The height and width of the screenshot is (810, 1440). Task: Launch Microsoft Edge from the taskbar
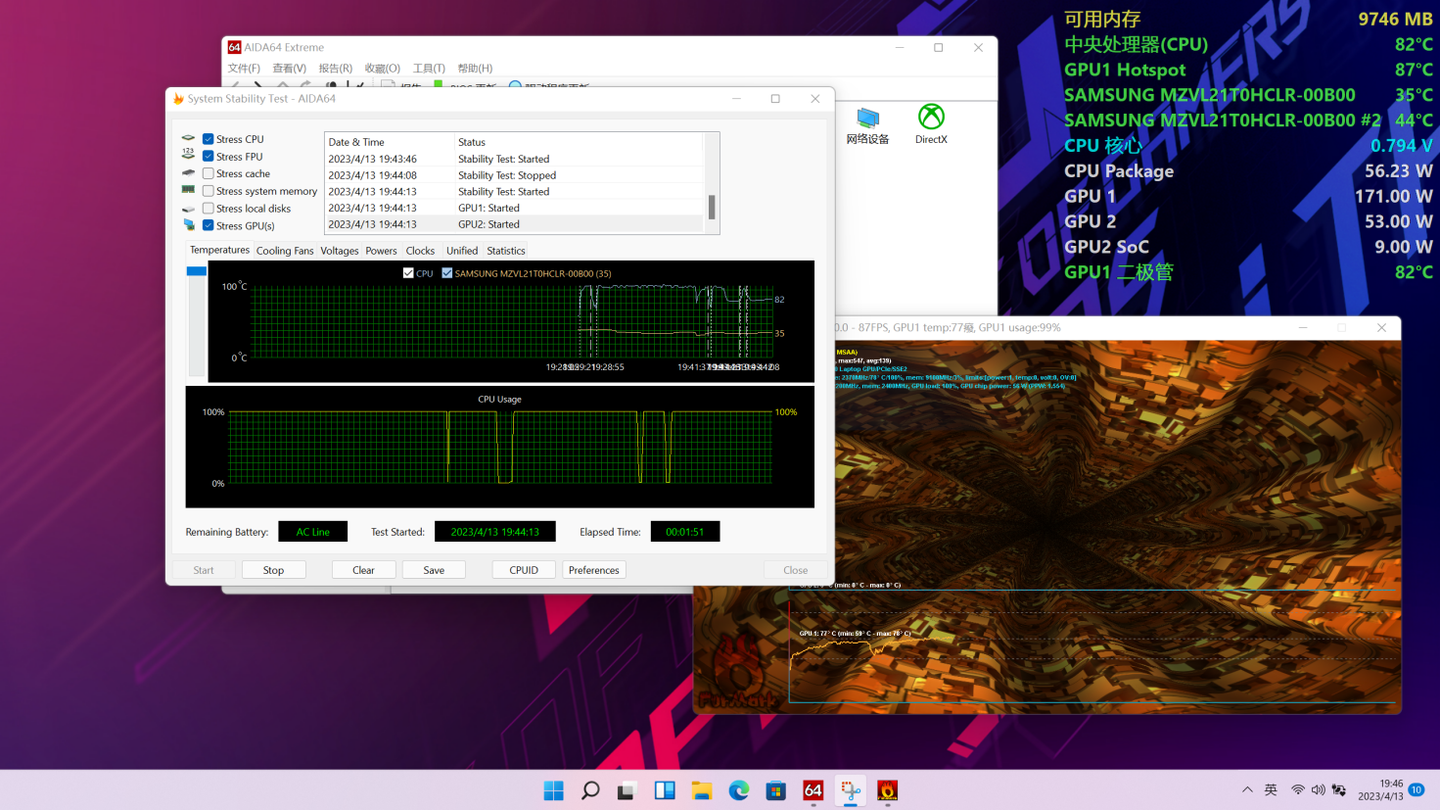pyautogui.click(x=739, y=791)
